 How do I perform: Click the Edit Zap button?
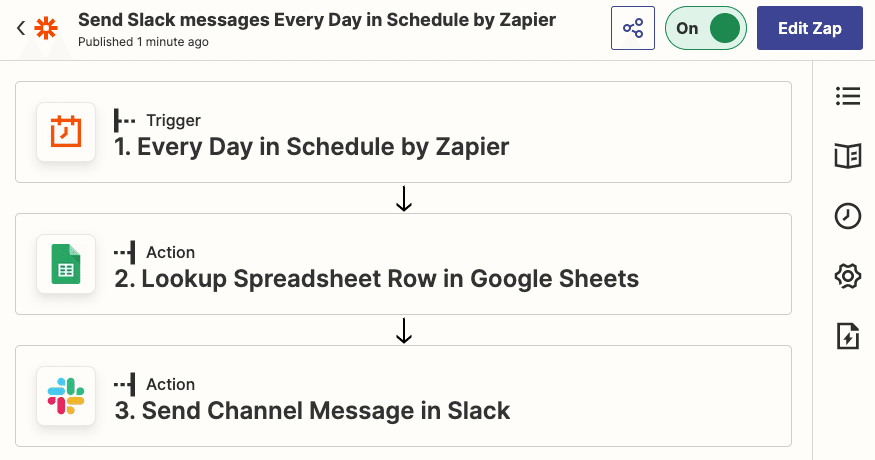pyautogui.click(x=810, y=28)
